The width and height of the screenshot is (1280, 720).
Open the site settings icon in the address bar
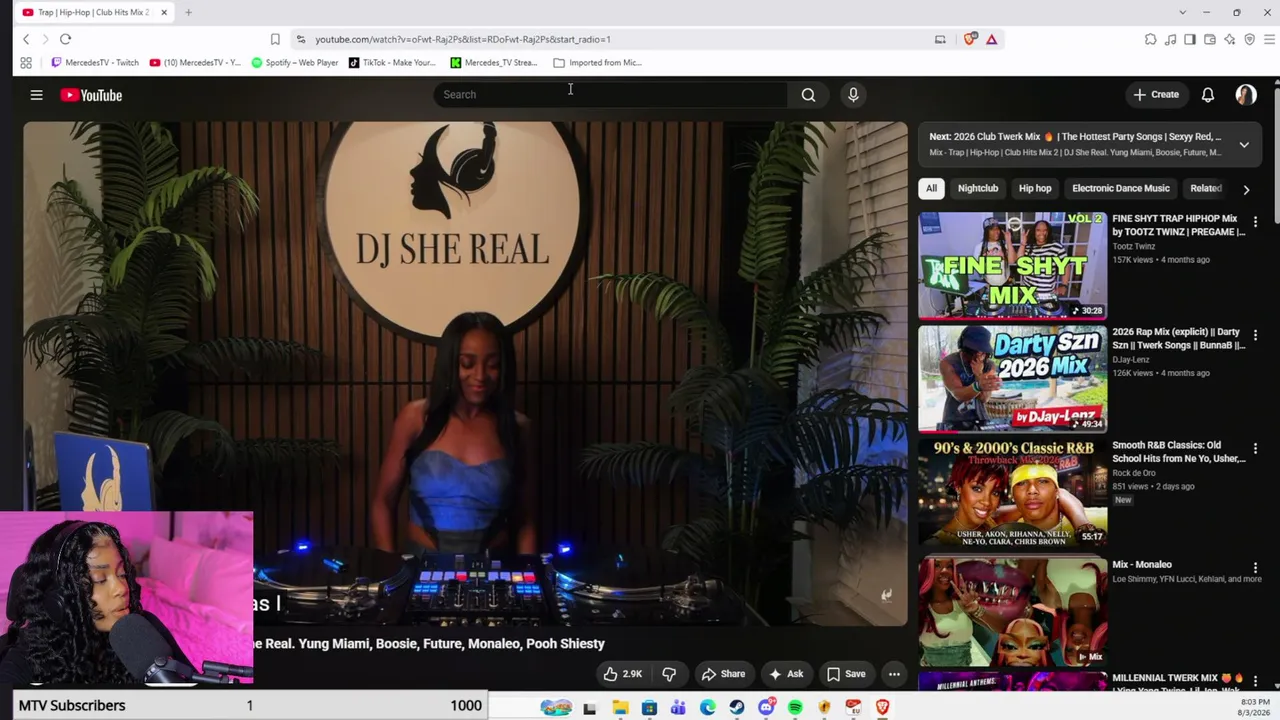300,39
